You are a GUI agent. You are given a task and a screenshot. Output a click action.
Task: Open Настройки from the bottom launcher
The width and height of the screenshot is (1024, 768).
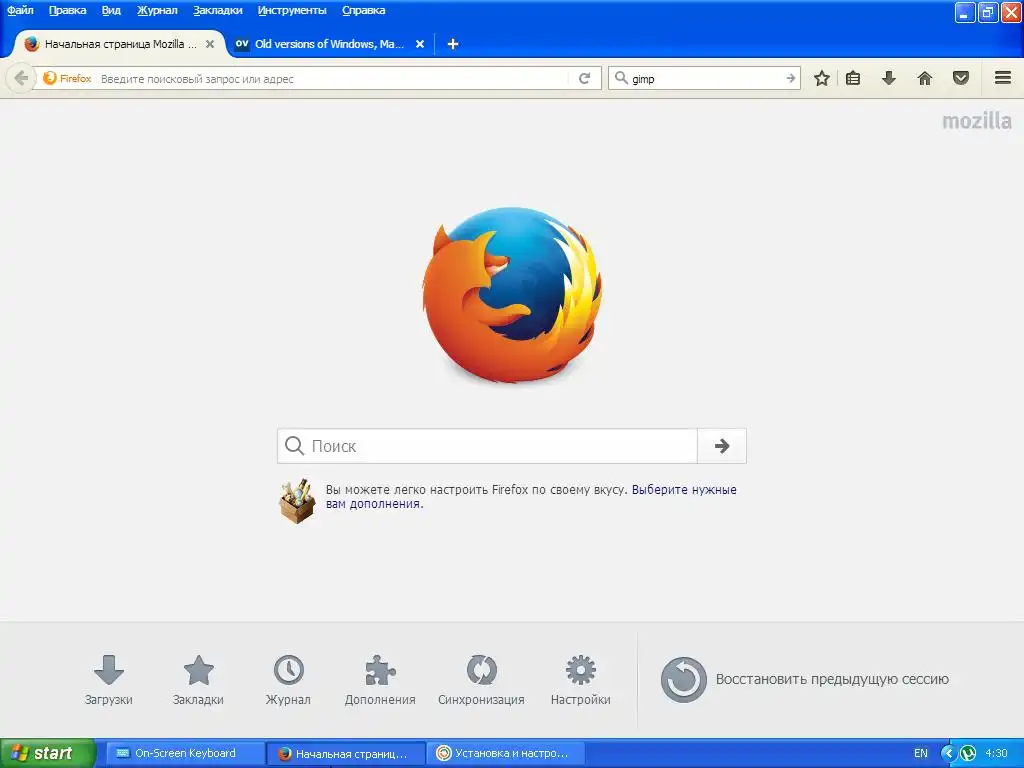coord(581,680)
